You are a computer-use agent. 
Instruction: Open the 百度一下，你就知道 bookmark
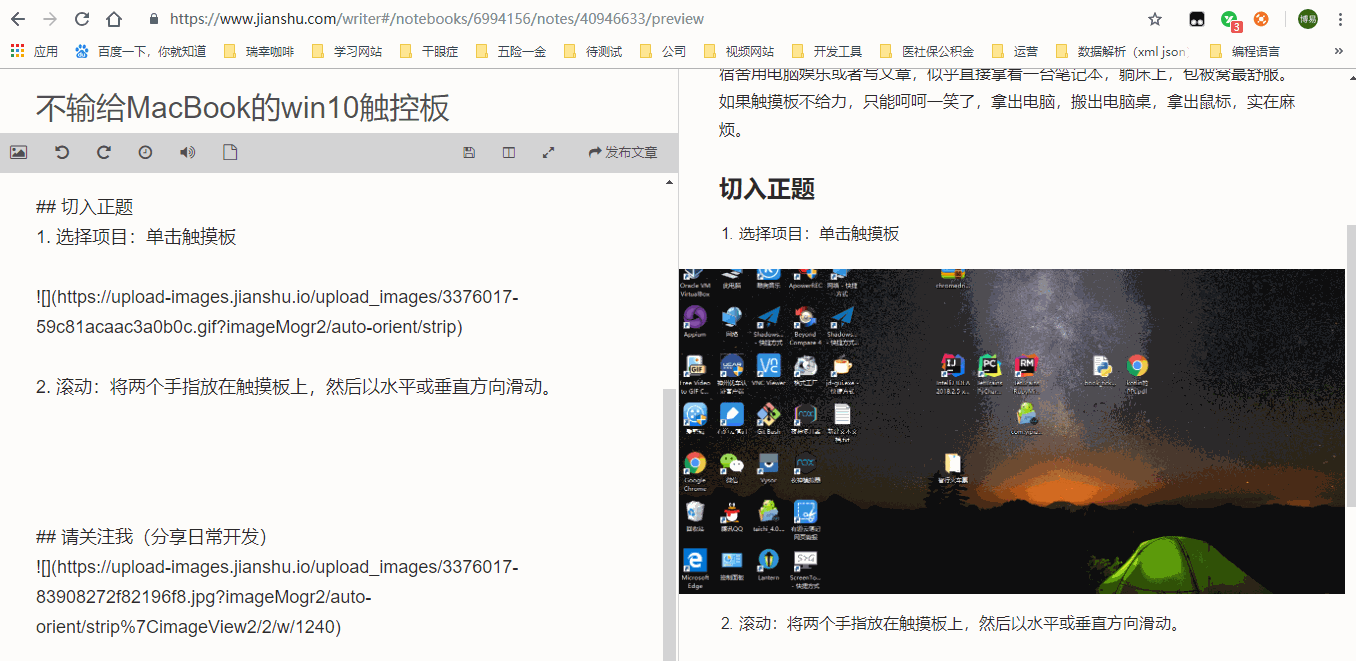pyautogui.click(x=140, y=51)
